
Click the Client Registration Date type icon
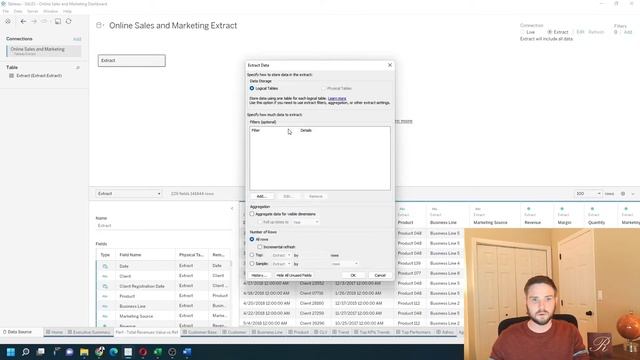(105, 286)
